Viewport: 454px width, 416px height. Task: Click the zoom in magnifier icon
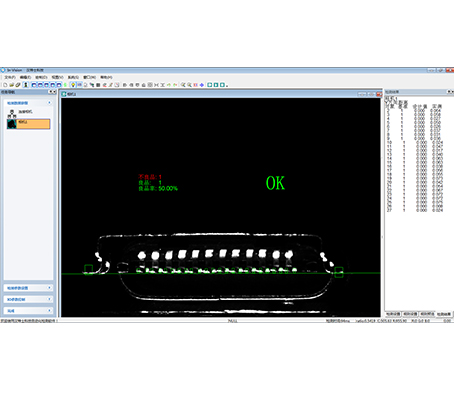pos(183,85)
